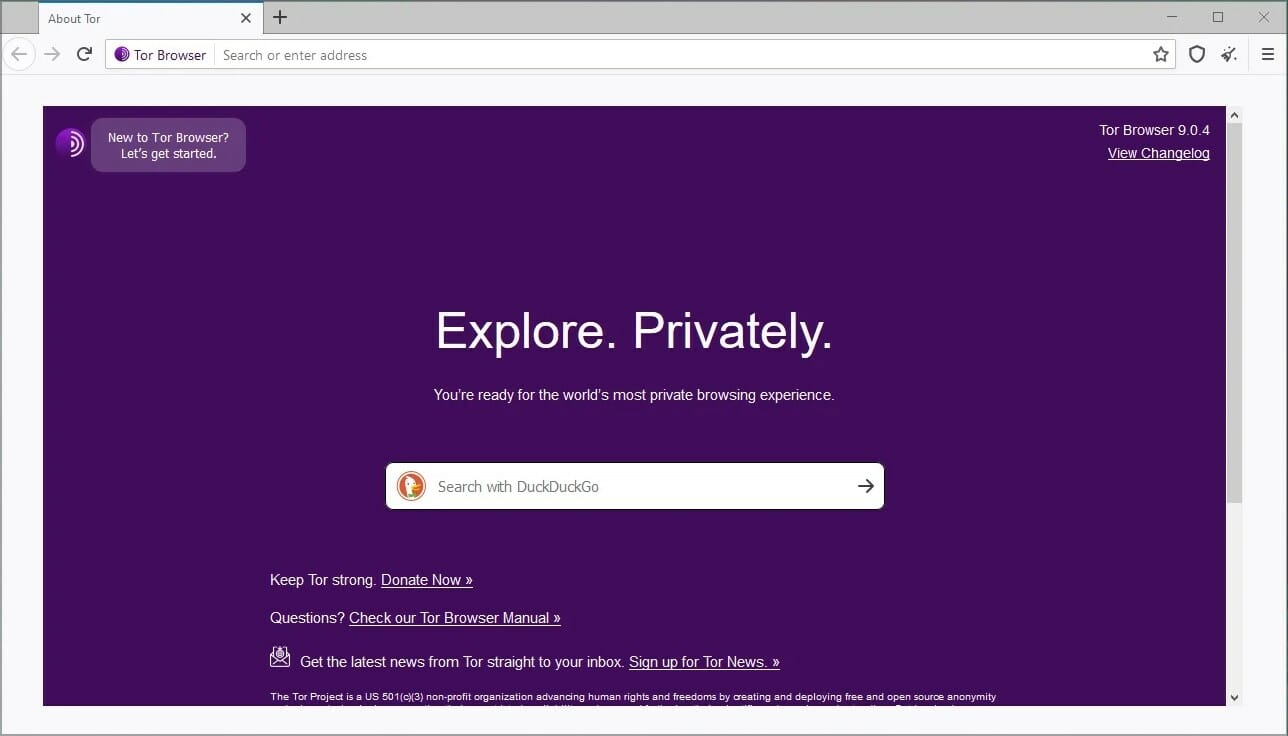
Task: Click 'You're ready for the world's most private' text
Action: (634, 395)
